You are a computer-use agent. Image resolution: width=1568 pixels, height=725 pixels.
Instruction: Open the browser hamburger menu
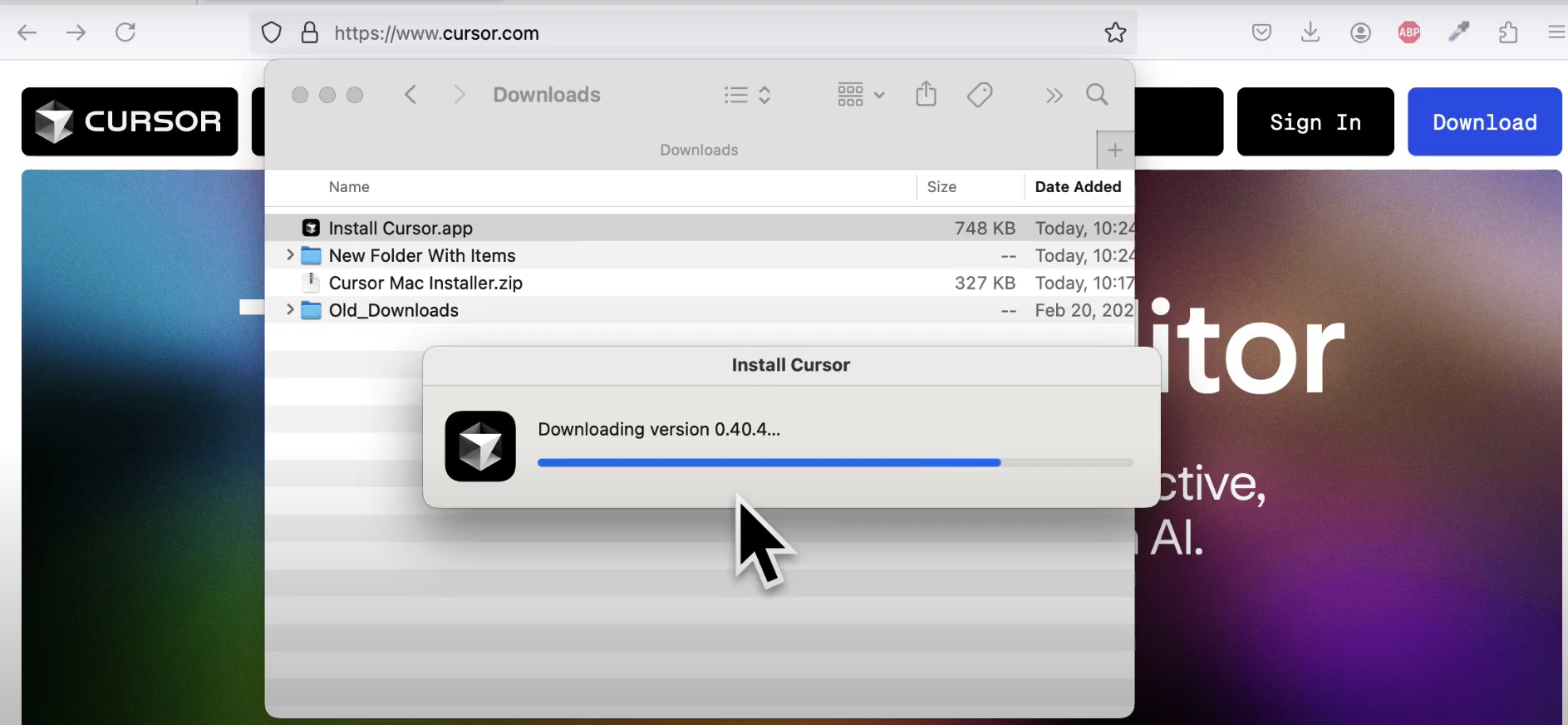pyautogui.click(x=1556, y=32)
